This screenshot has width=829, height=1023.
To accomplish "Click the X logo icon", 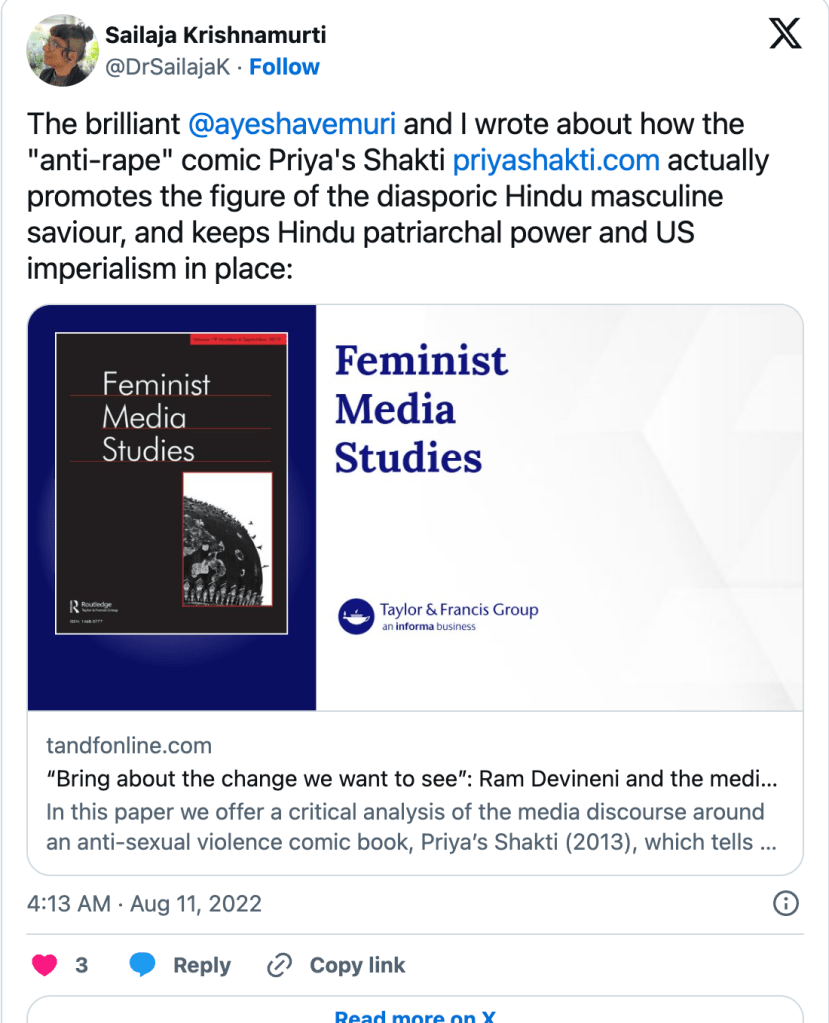I will (x=784, y=35).
